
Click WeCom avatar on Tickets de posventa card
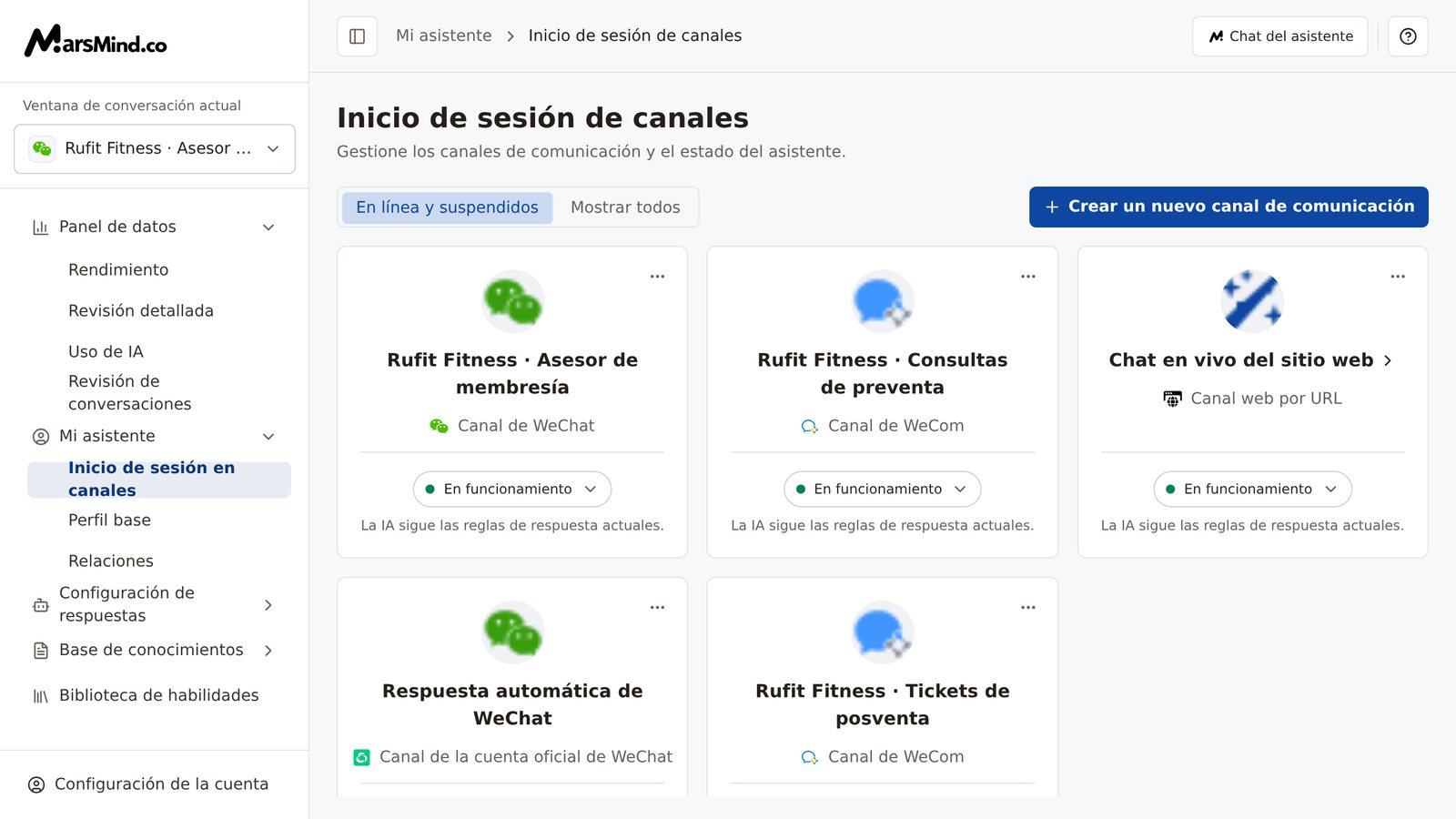click(x=883, y=632)
